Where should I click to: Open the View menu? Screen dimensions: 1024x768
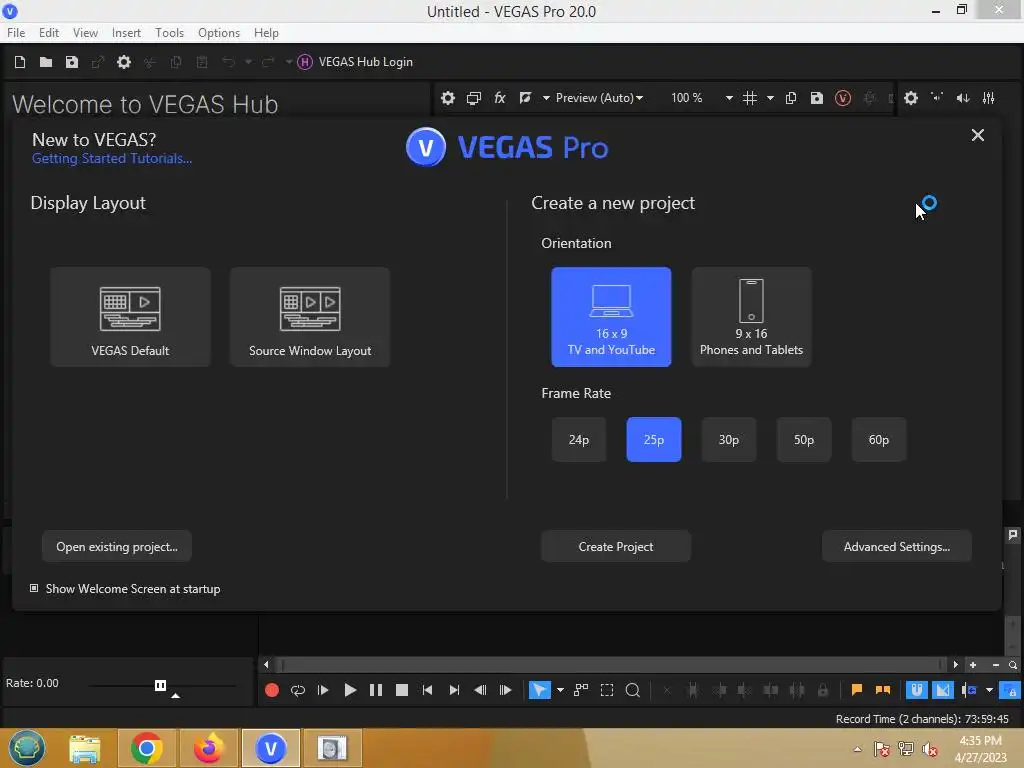click(86, 33)
